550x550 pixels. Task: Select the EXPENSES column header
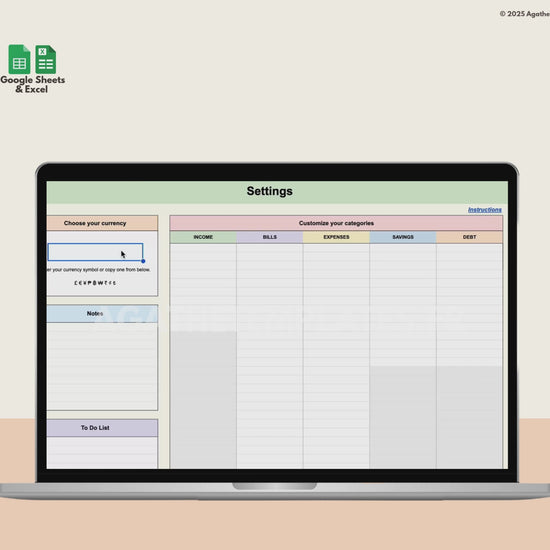[336, 237]
